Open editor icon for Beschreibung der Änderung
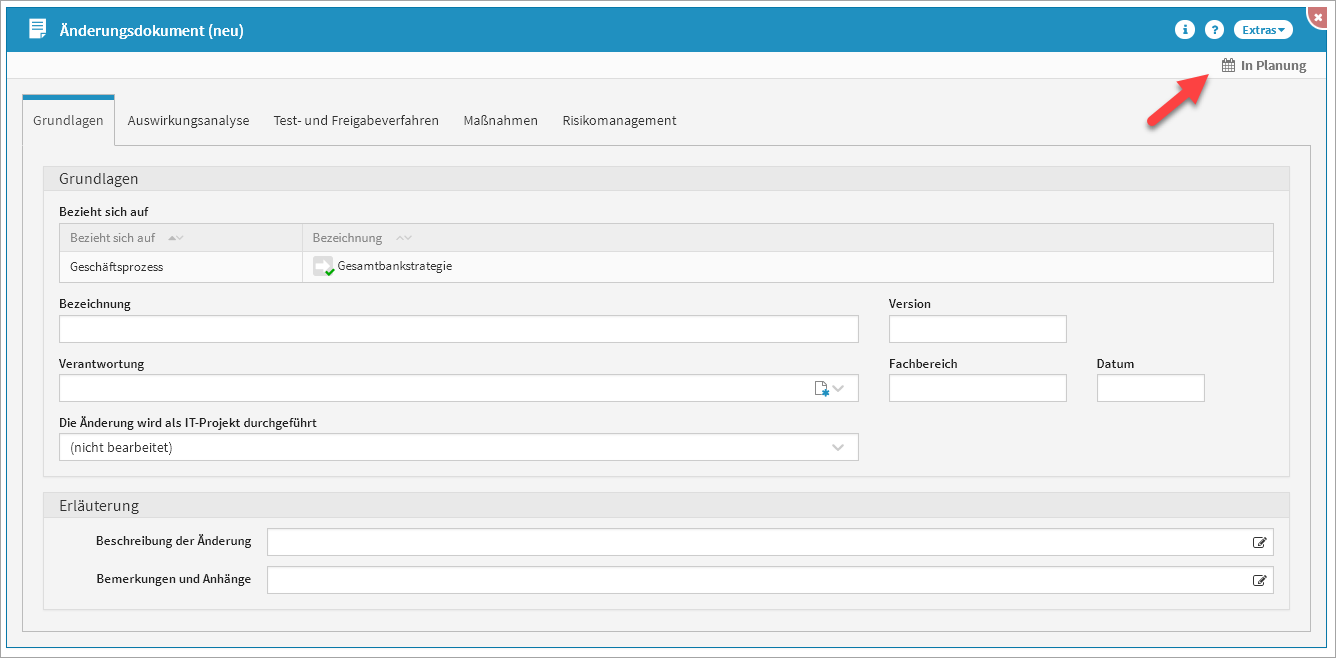Image resolution: width=1336 pixels, height=658 pixels. 1260,543
